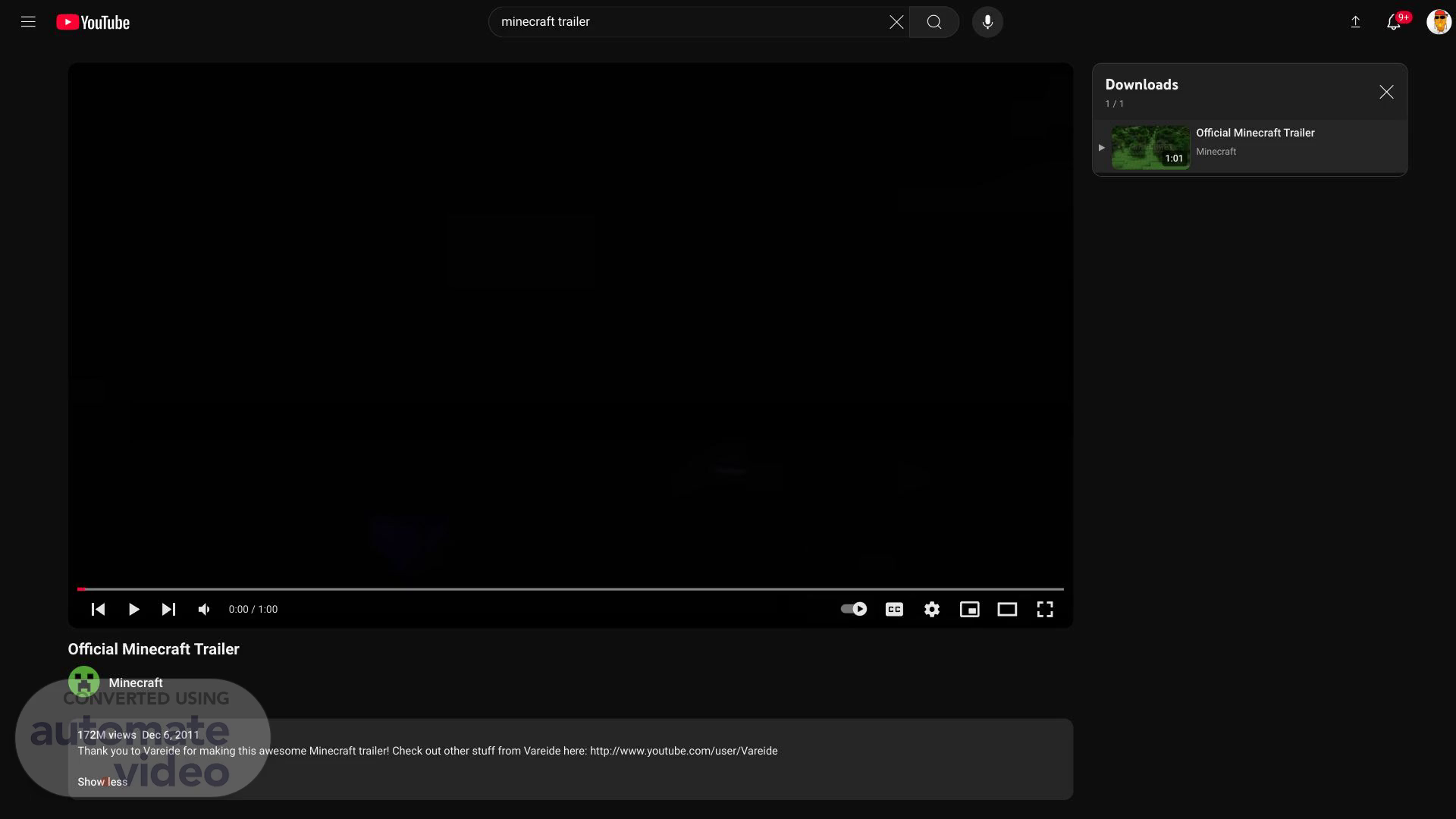Image resolution: width=1456 pixels, height=819 pixels.
Task: Mute the video volume
Action: [x=204, y=609]
